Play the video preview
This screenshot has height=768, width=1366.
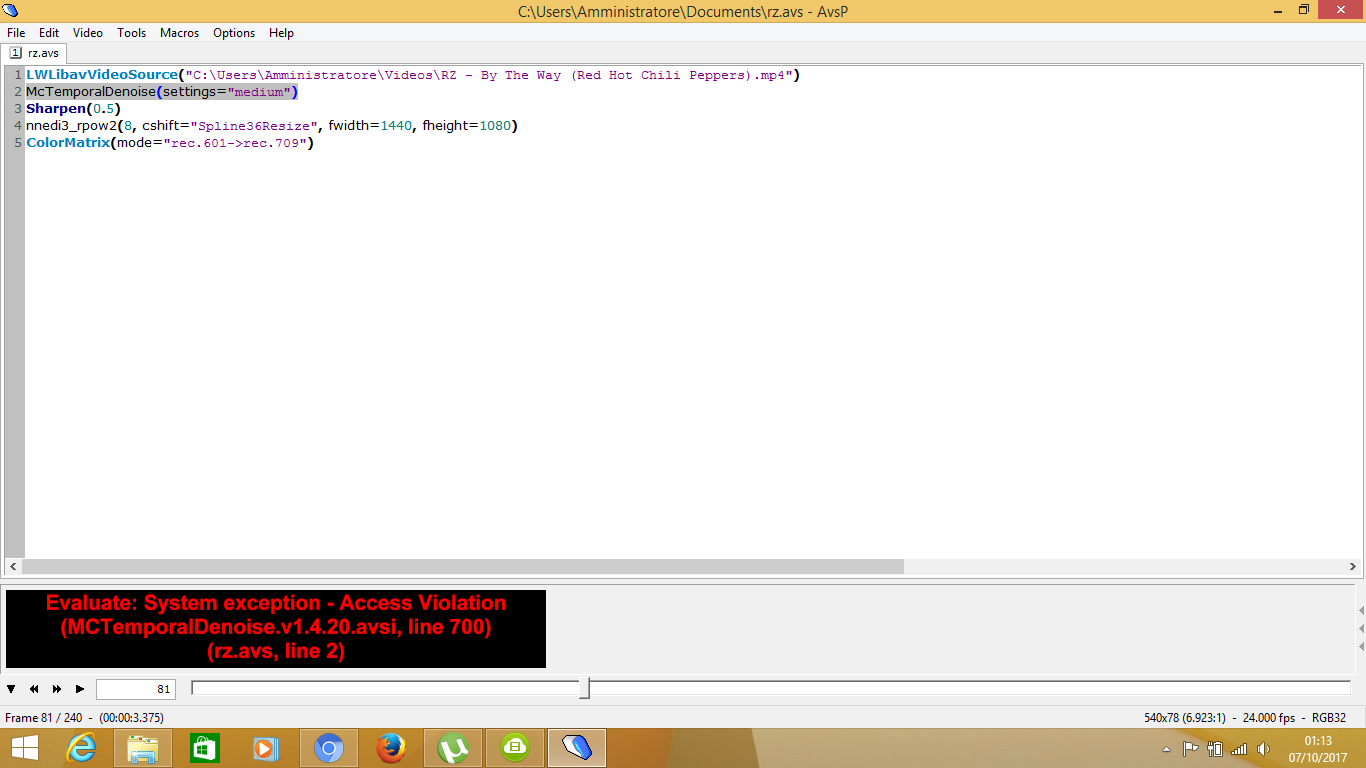tap(80, 689)
